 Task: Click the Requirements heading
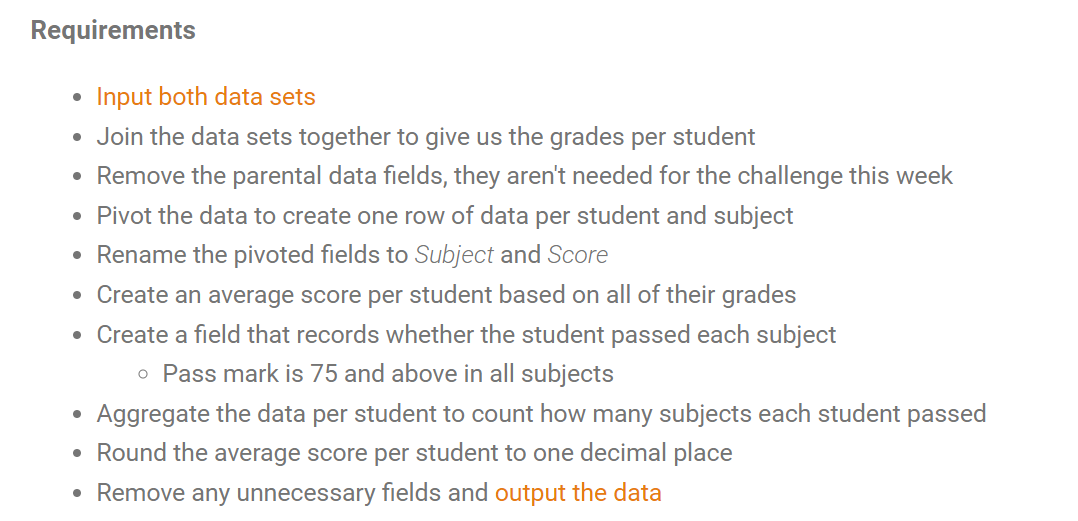[113, 30]
